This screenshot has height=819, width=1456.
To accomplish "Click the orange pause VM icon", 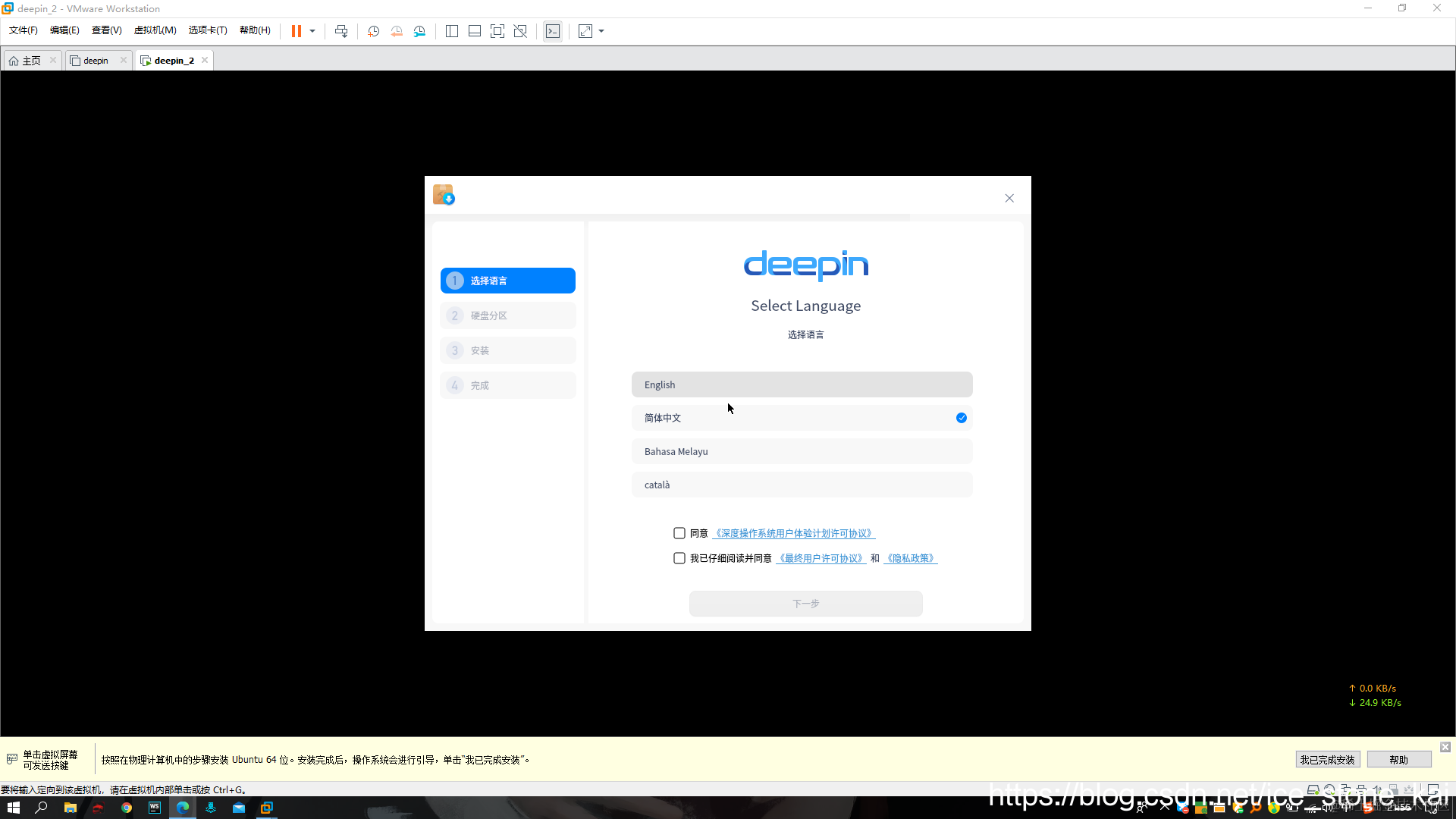I will coord(296,31).
